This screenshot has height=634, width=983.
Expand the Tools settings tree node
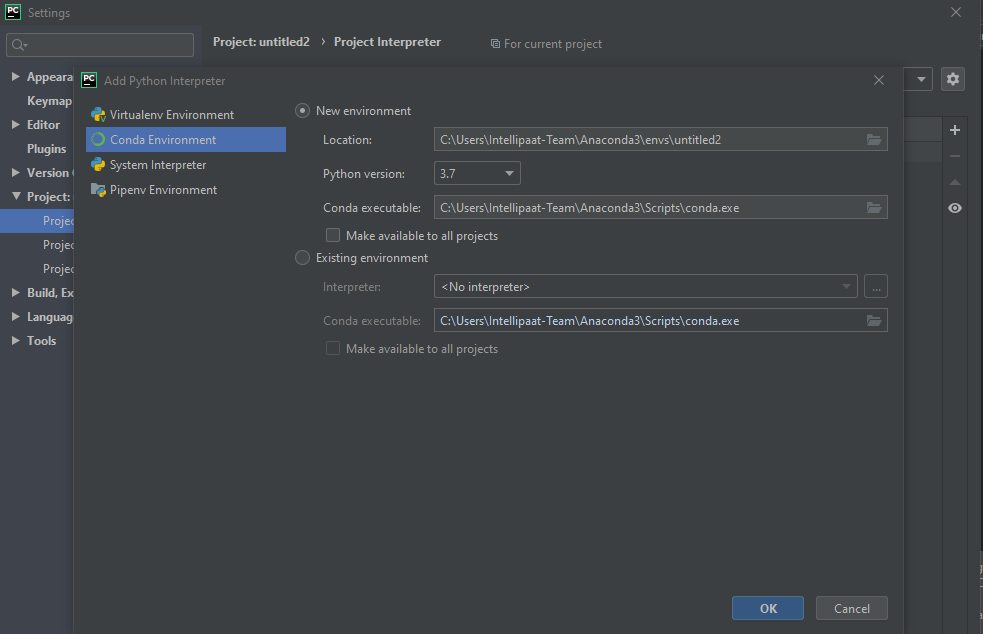15,341
